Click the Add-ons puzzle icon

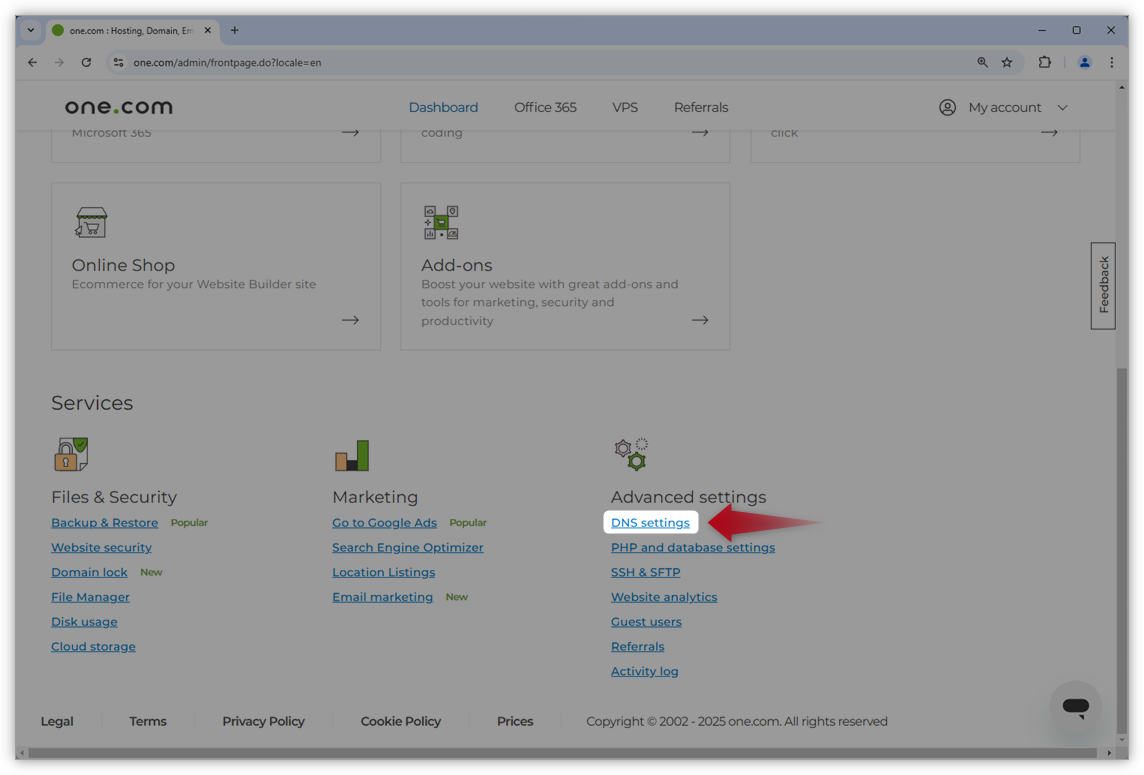click(440, 221)
